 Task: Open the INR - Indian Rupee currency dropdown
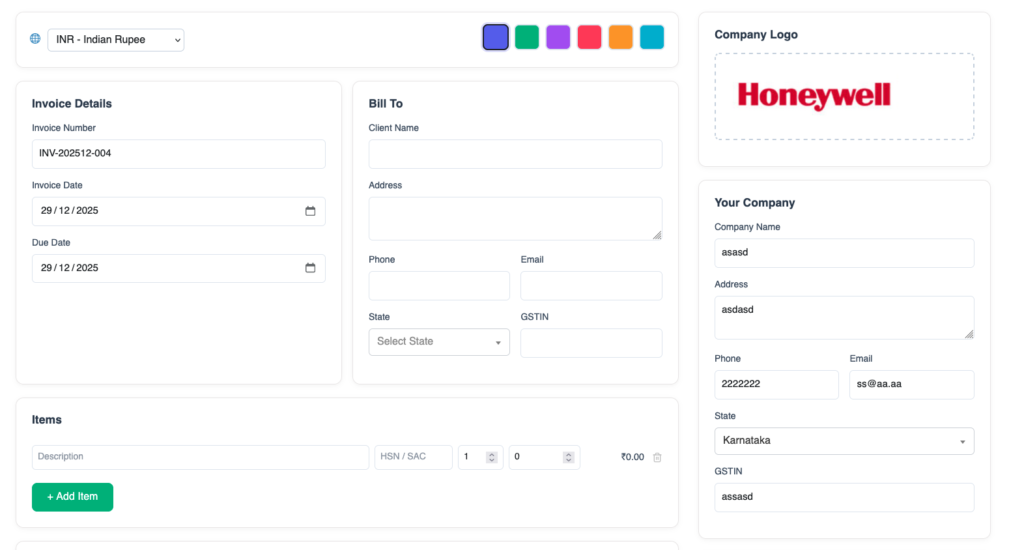tap(116, 40)
